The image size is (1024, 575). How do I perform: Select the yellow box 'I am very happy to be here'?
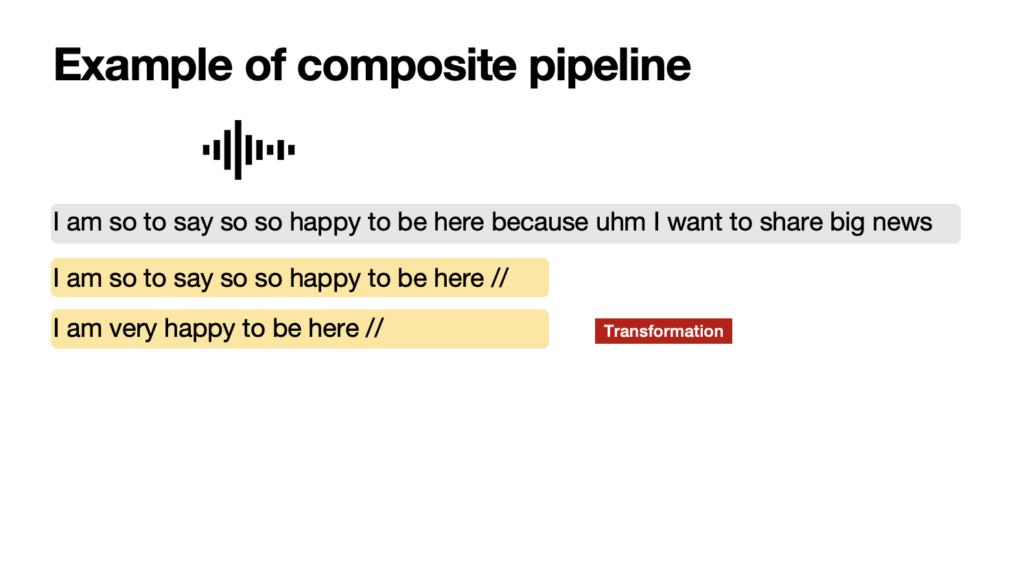300,329
